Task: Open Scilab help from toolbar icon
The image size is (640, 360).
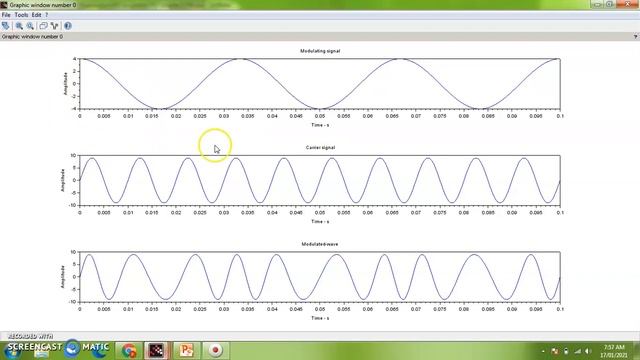Action: (68, 26)
